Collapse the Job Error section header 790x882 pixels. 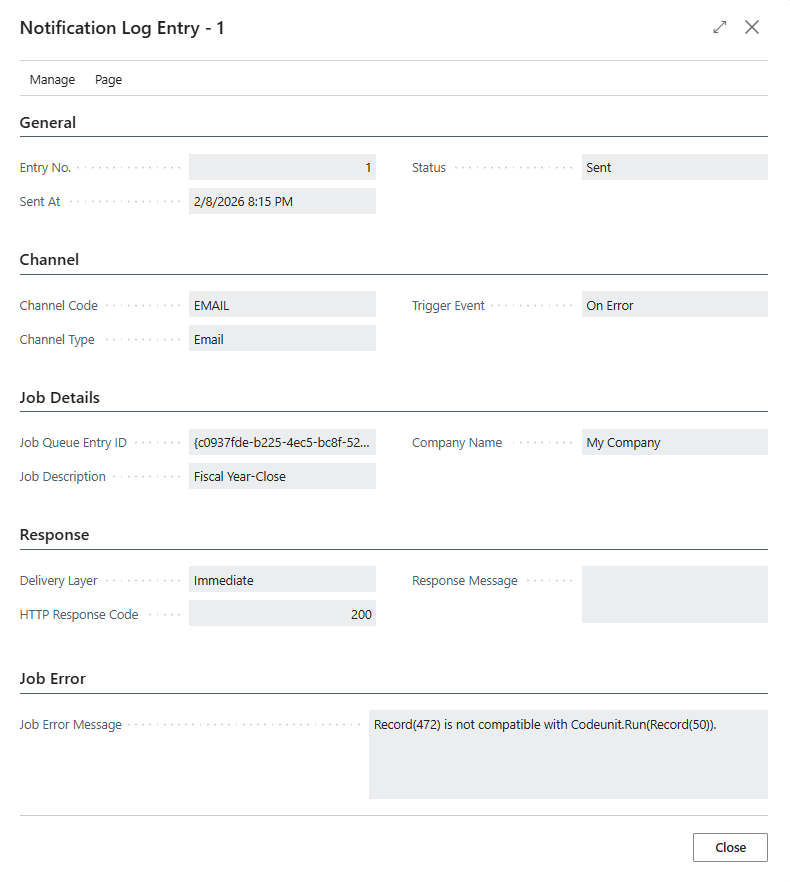click(x=53, y=679)
